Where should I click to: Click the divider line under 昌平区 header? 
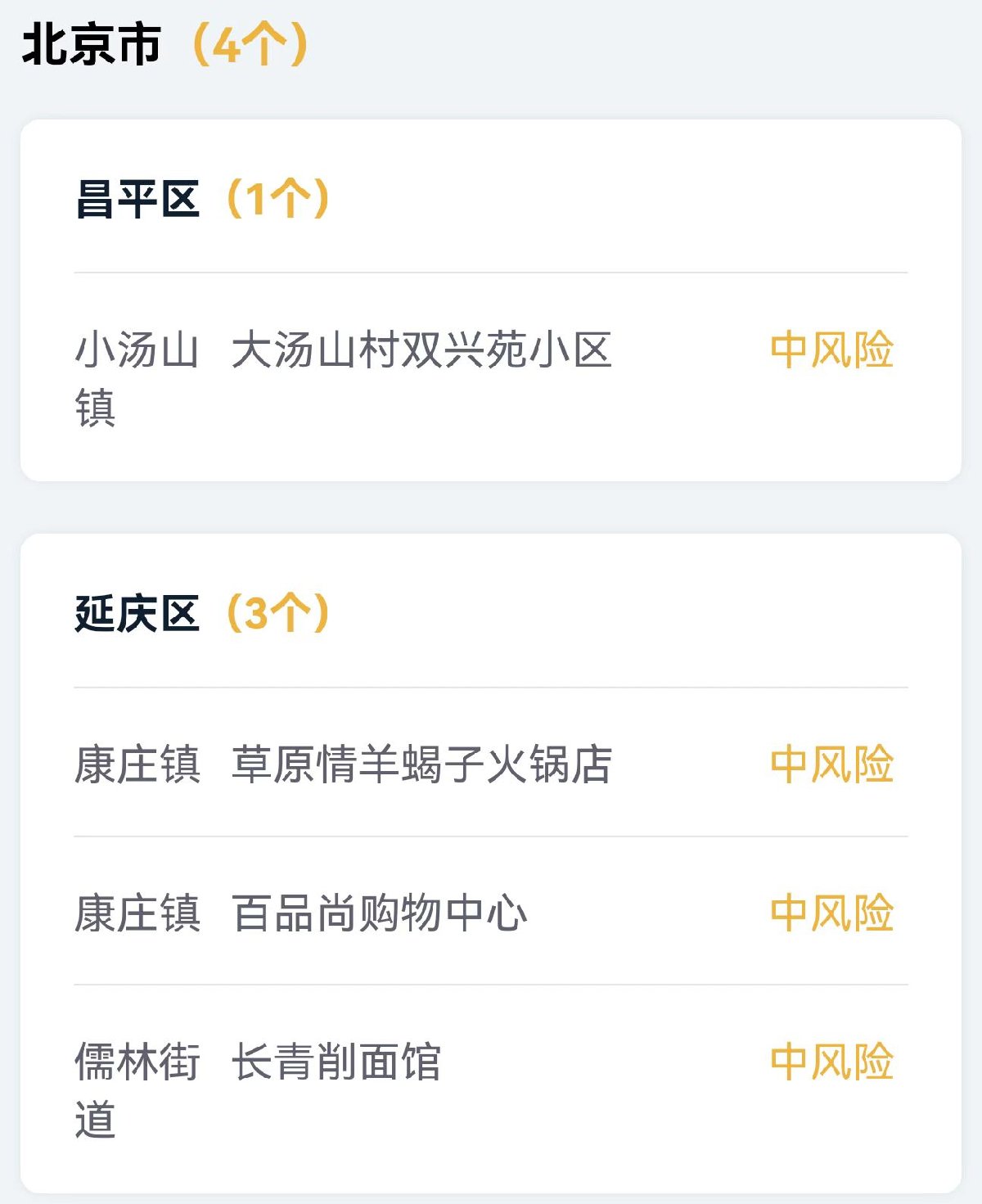pyautogui.click(x=491, y=273)
